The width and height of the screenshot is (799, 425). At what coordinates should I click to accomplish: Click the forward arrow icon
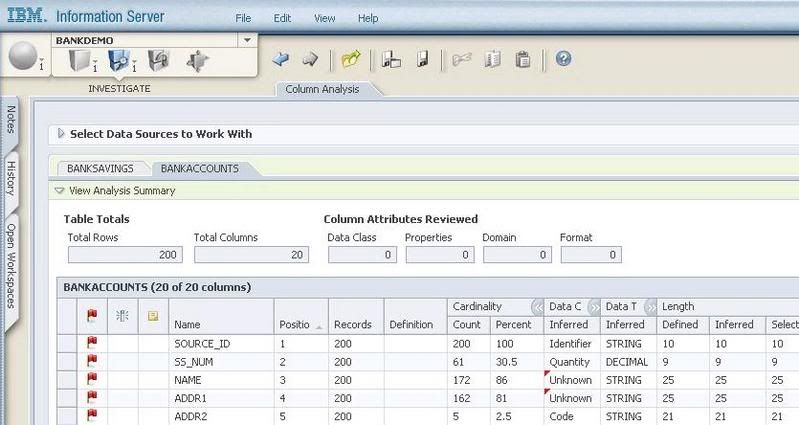click(x=310, y=60)
